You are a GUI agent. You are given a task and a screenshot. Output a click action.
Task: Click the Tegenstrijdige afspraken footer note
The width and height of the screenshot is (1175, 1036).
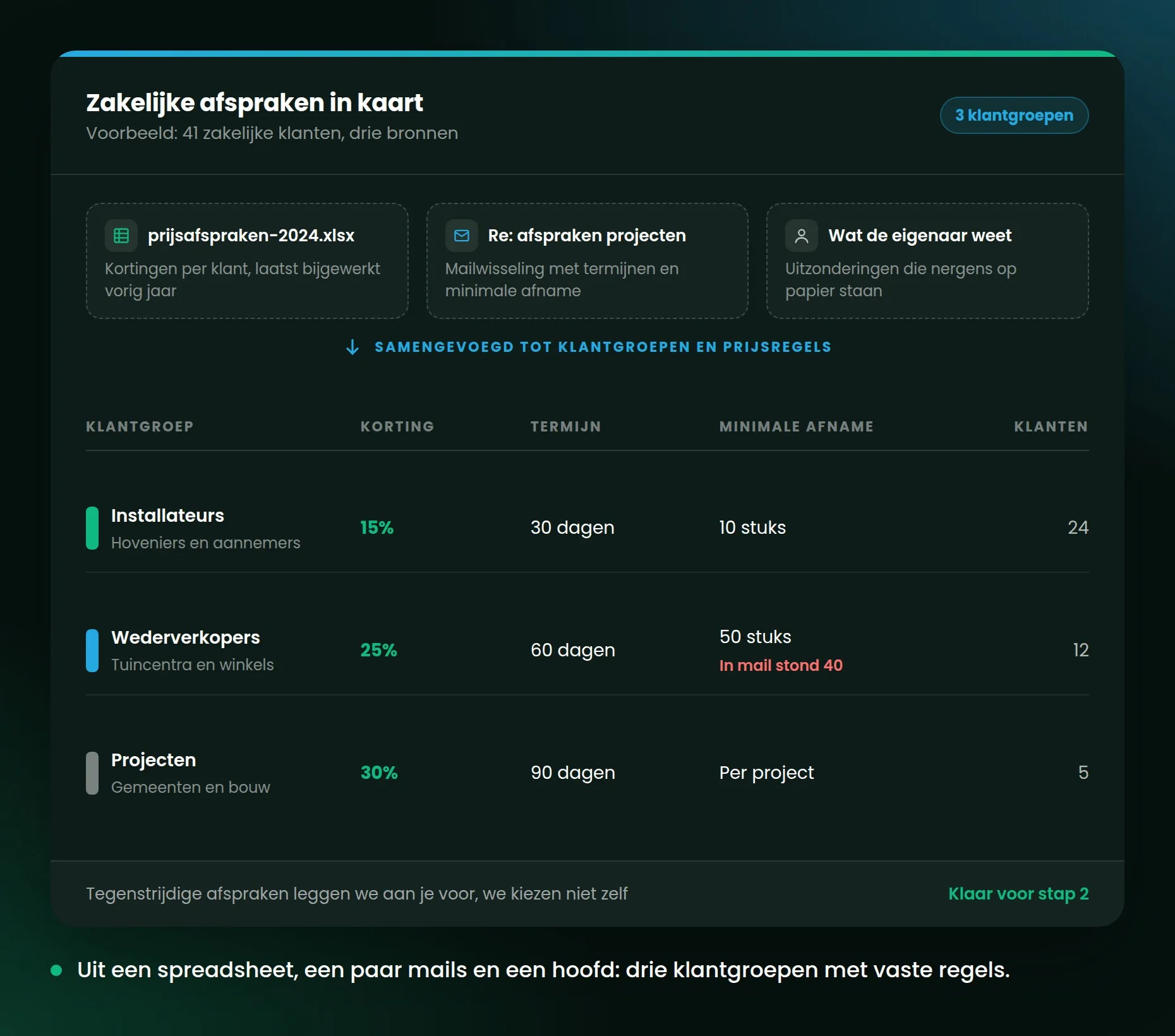pos(357,894)
